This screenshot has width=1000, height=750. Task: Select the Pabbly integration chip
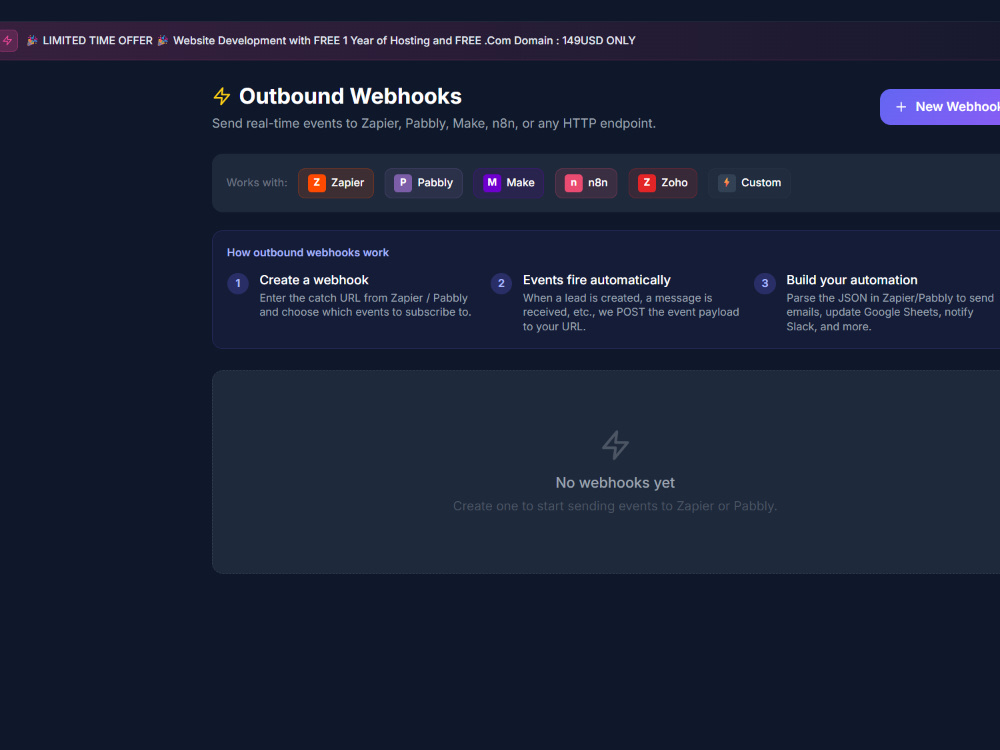point(423,183)
